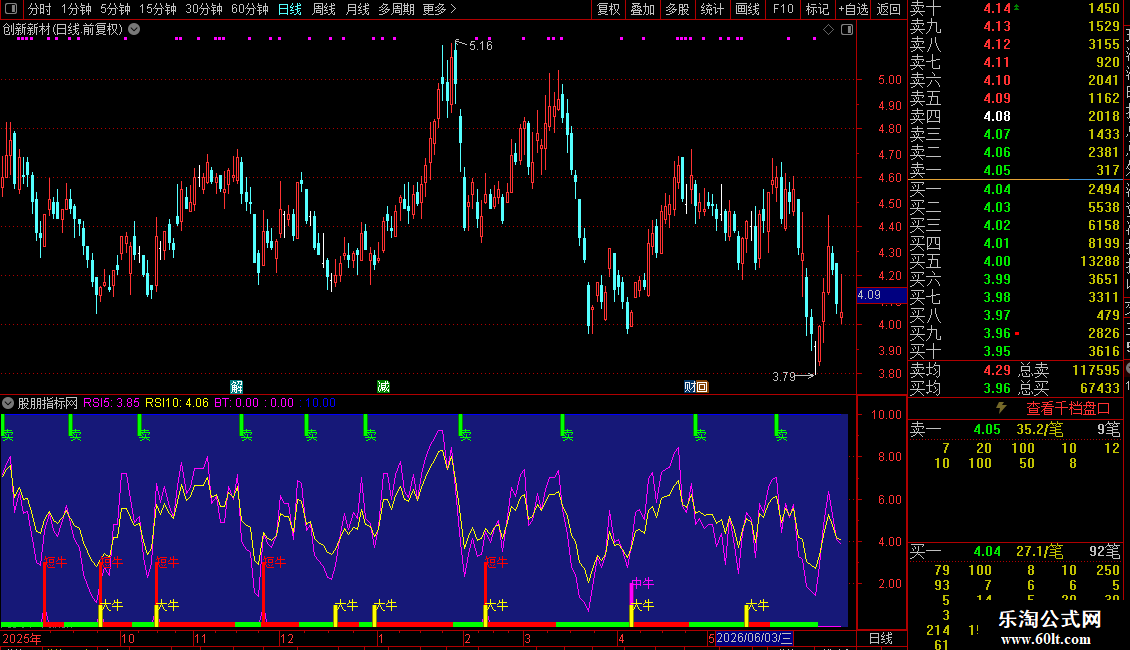
Task: Open the 多股 multi-stock view
Action: click(x=677, y=9)
